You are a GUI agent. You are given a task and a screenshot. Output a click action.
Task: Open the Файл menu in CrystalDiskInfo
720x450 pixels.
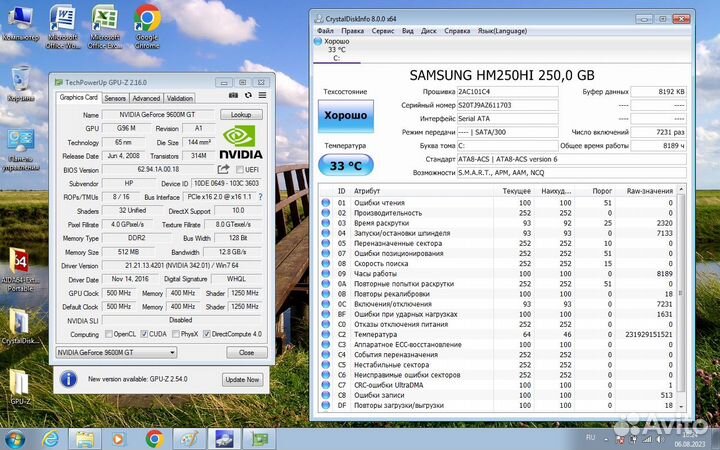point(325,31)
